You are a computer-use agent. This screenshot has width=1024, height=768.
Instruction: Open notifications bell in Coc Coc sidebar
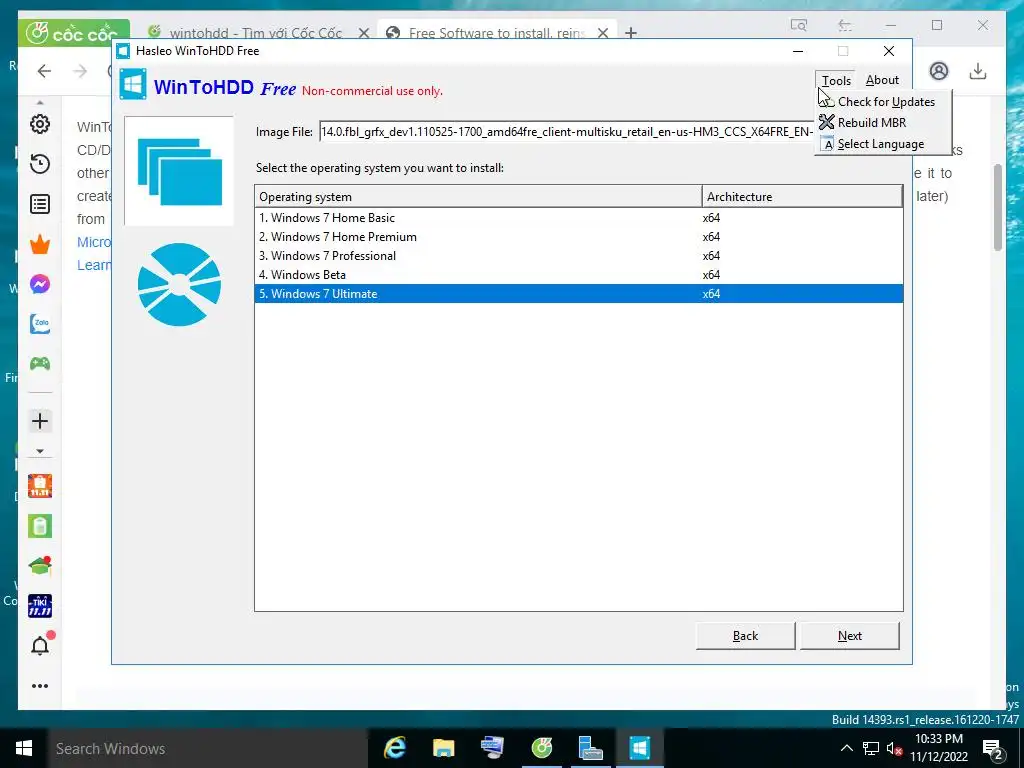40,645
